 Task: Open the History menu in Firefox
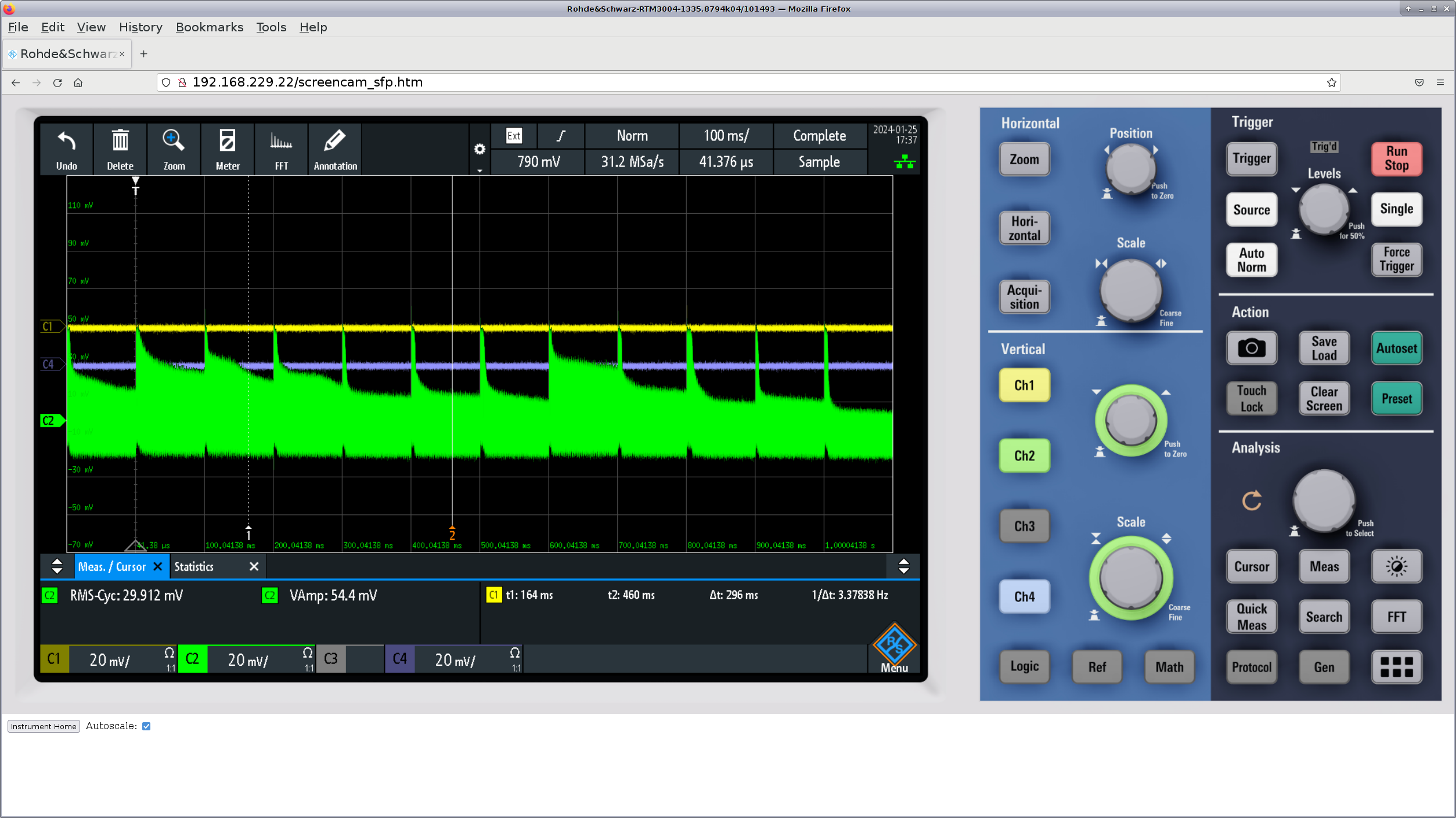(140, 27)
